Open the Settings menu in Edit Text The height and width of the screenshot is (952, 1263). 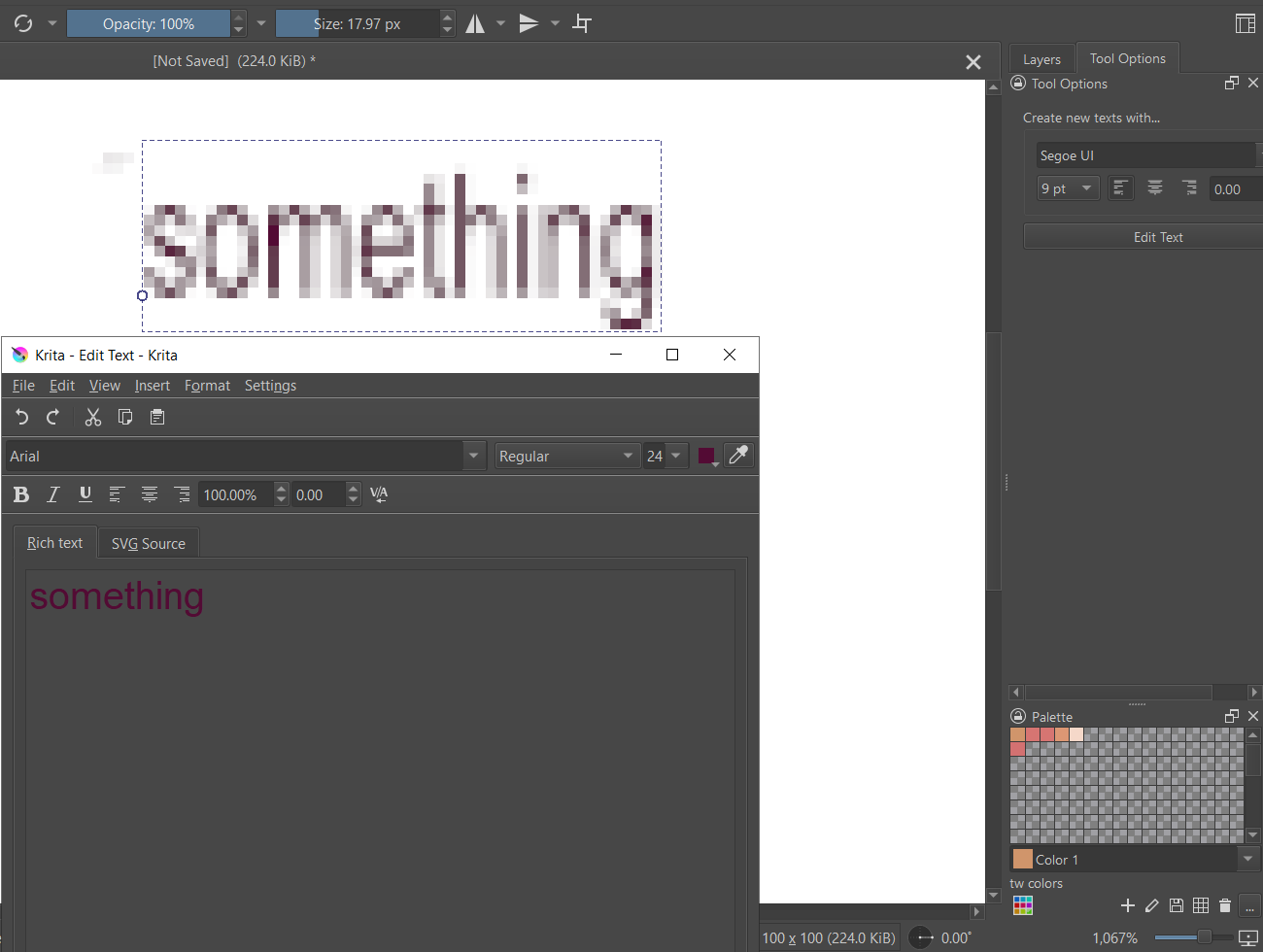pos(270,386)
